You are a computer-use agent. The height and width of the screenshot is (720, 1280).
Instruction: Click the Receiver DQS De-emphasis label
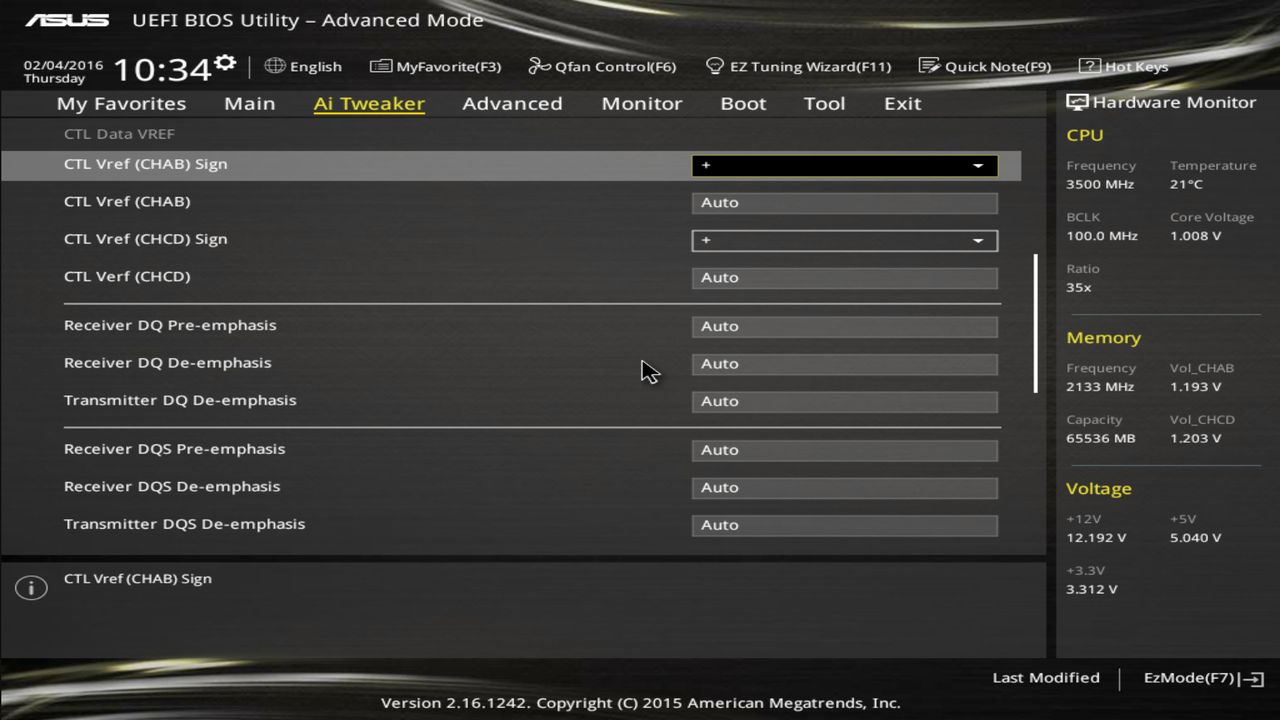[172, 486]
